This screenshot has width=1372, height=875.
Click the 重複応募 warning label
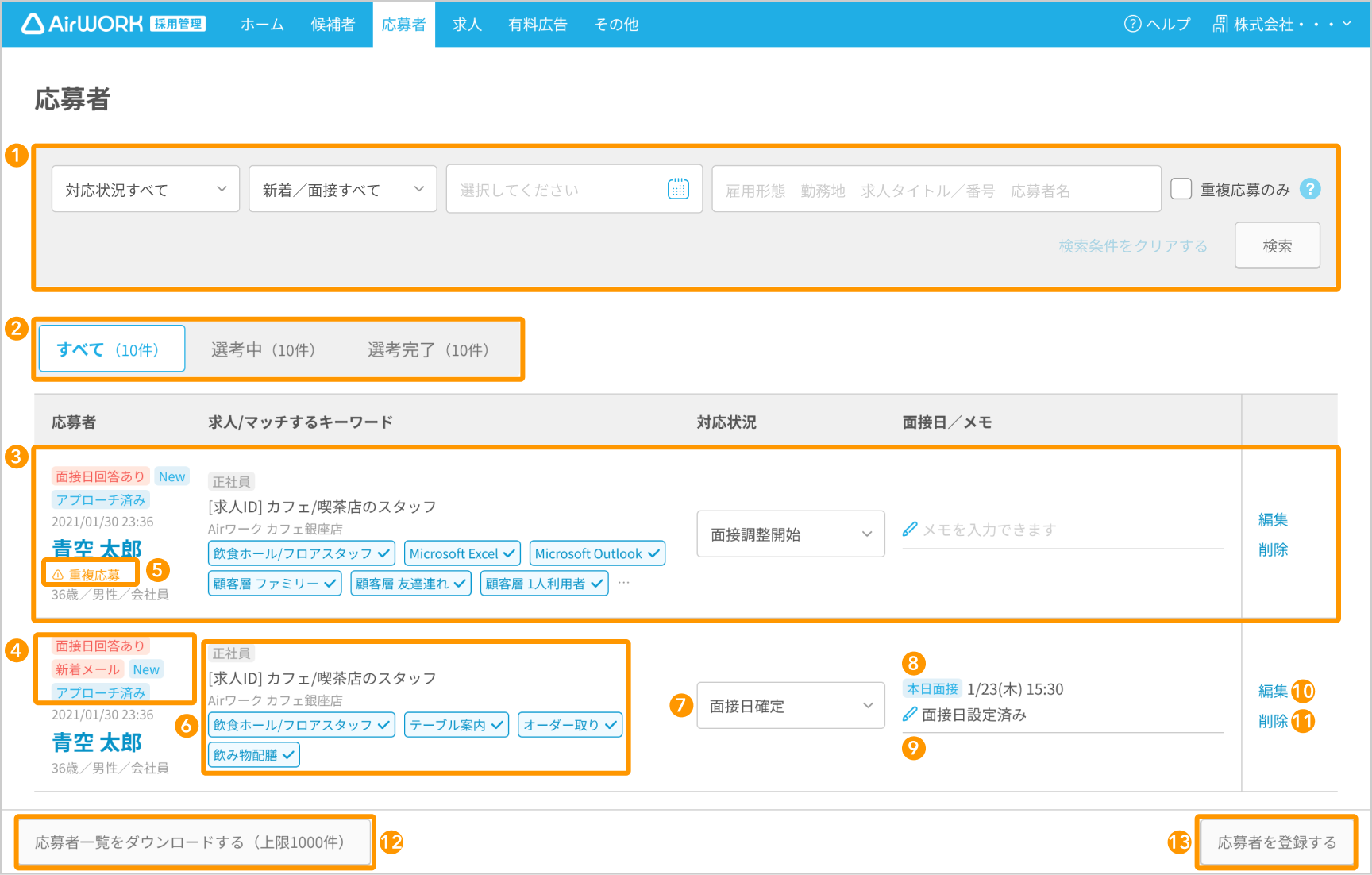[87, 575]
